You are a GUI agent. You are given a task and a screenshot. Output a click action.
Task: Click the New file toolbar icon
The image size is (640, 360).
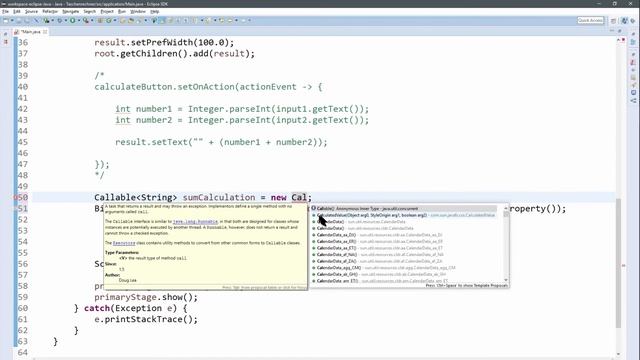click(x=5, y=20)
